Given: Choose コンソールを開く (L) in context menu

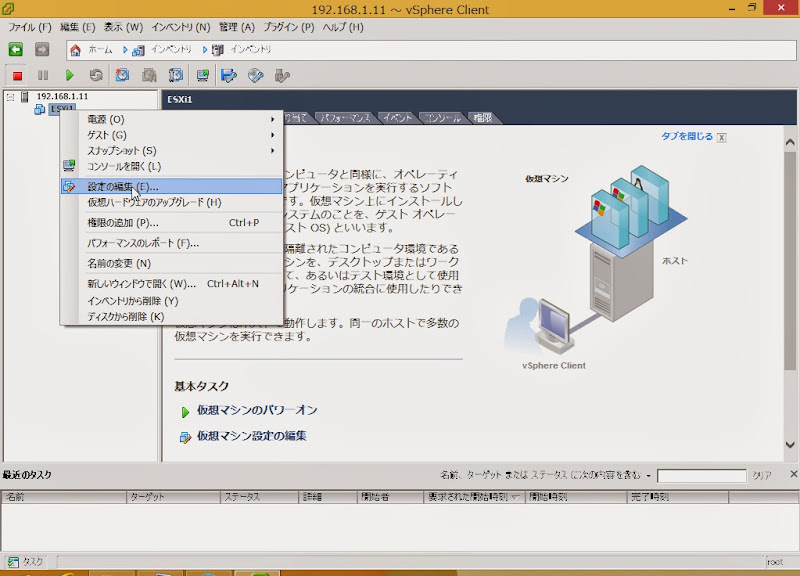Looking at the screenshot, I should tap(171, 166).
